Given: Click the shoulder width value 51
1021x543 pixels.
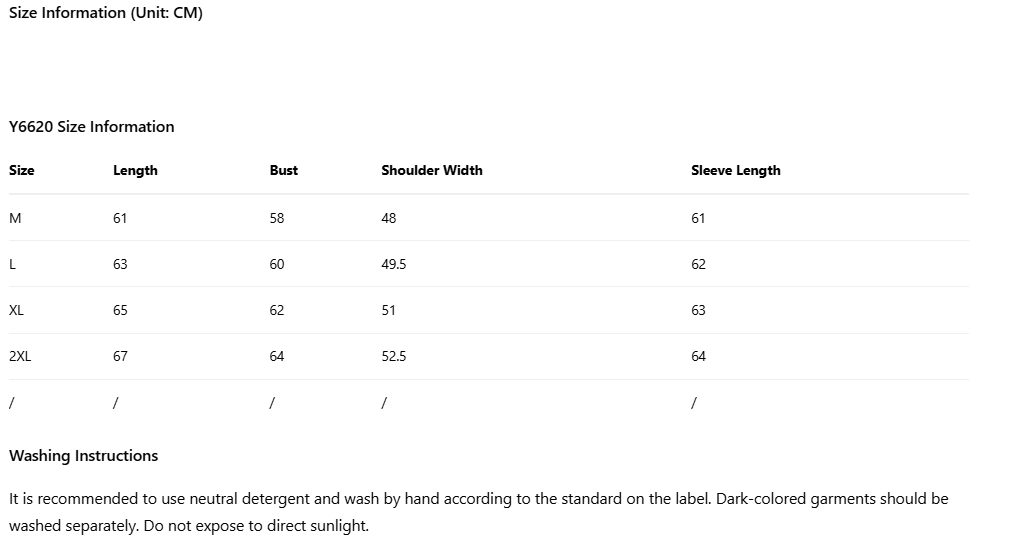Looking at the screenshot, I should [x=389, y=310].
